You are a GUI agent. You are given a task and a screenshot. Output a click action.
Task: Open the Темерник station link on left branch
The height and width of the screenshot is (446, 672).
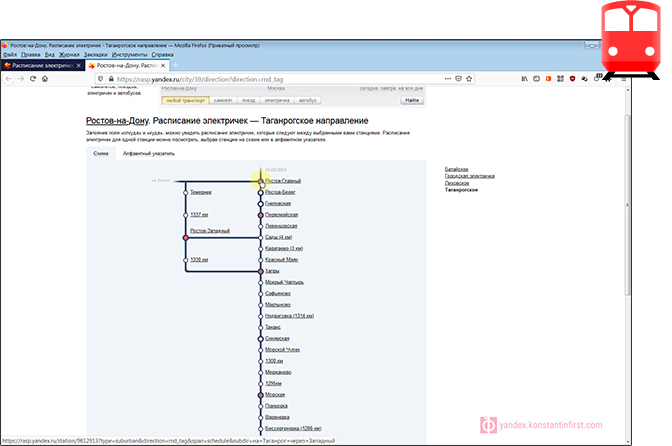[201, 192]
